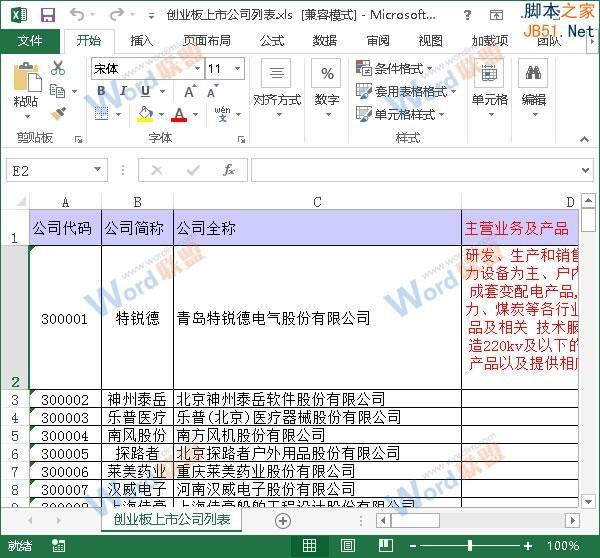
Task: Switch to Page Break Preview
Action: pos(385,545)
